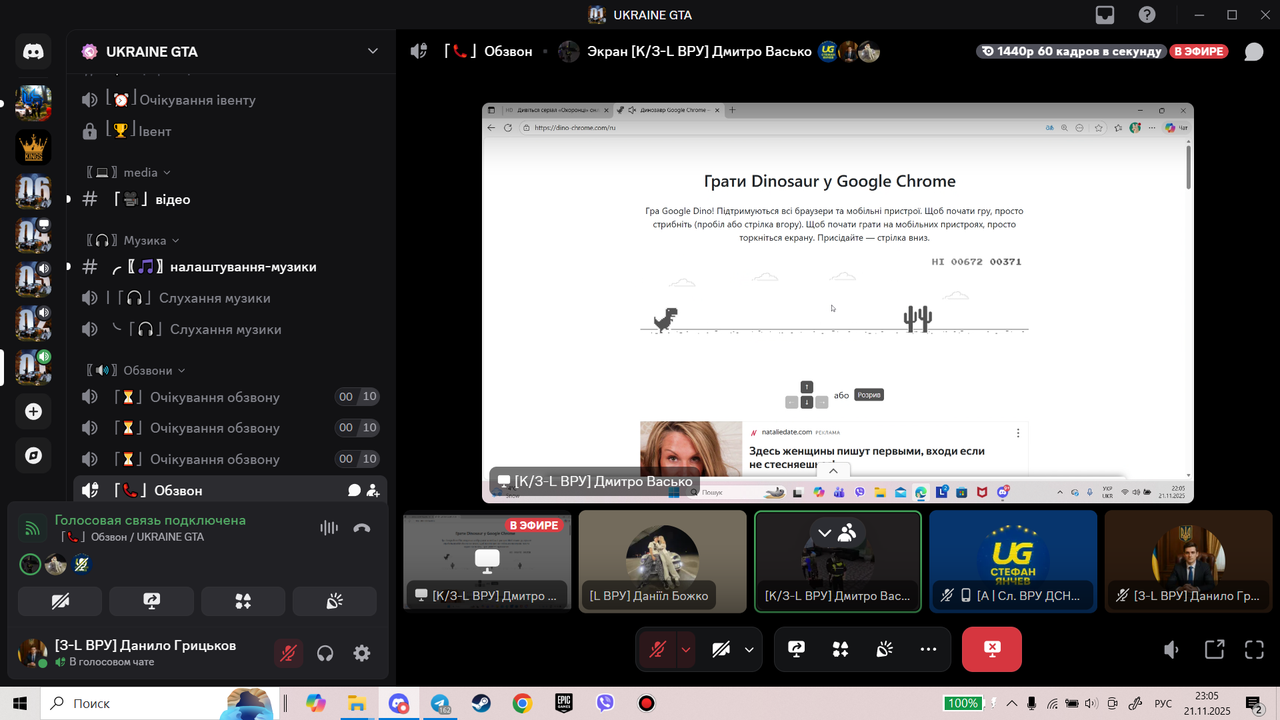Open microphone device options arrow

point(685,649)
